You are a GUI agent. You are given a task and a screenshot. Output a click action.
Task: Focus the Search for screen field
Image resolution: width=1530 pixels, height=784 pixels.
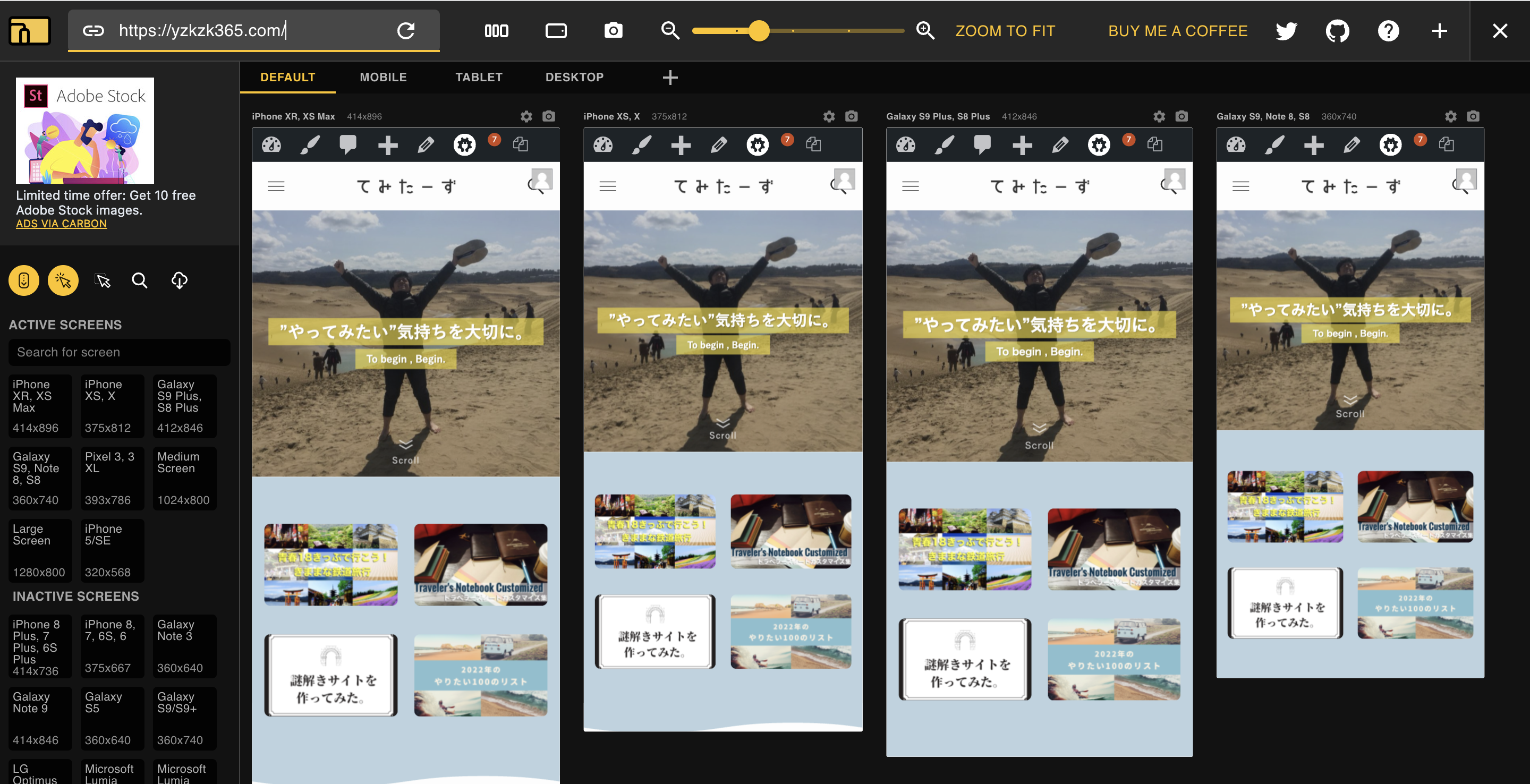120,352
